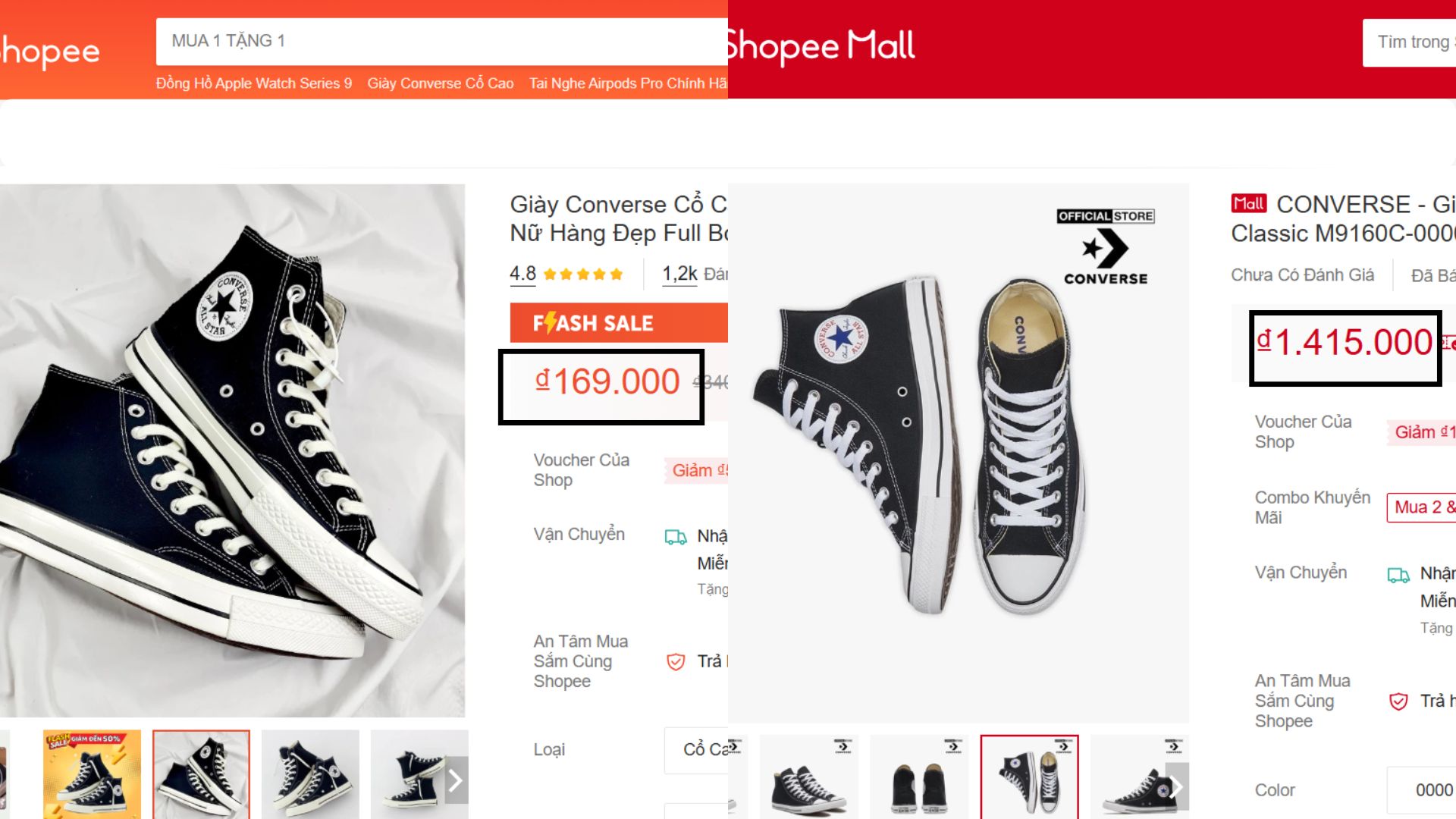Open the Giày Converse Cổ Cao nav link

[x=441, y=83]
